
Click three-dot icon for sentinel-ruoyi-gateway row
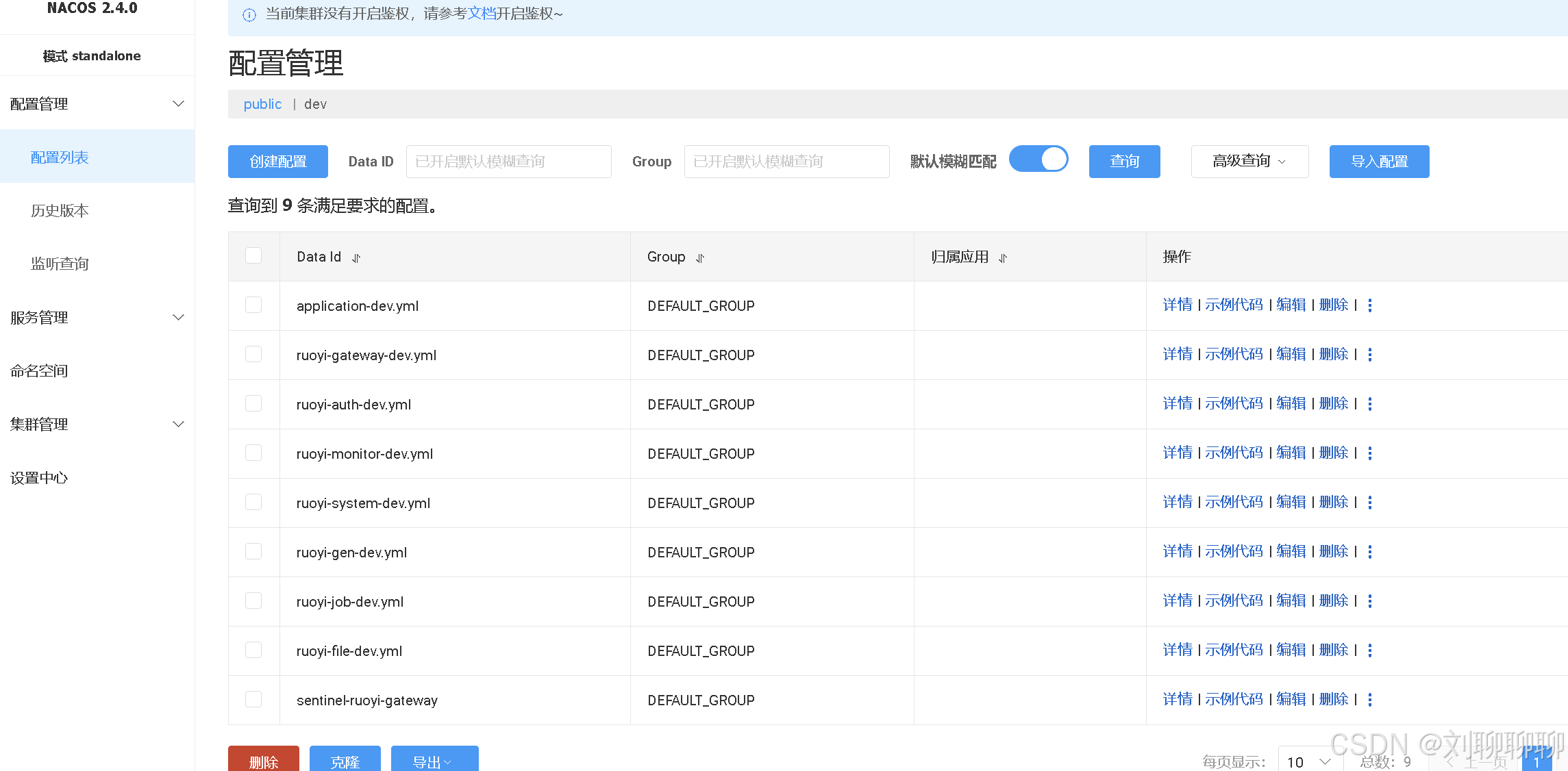tap(1370, 700)
